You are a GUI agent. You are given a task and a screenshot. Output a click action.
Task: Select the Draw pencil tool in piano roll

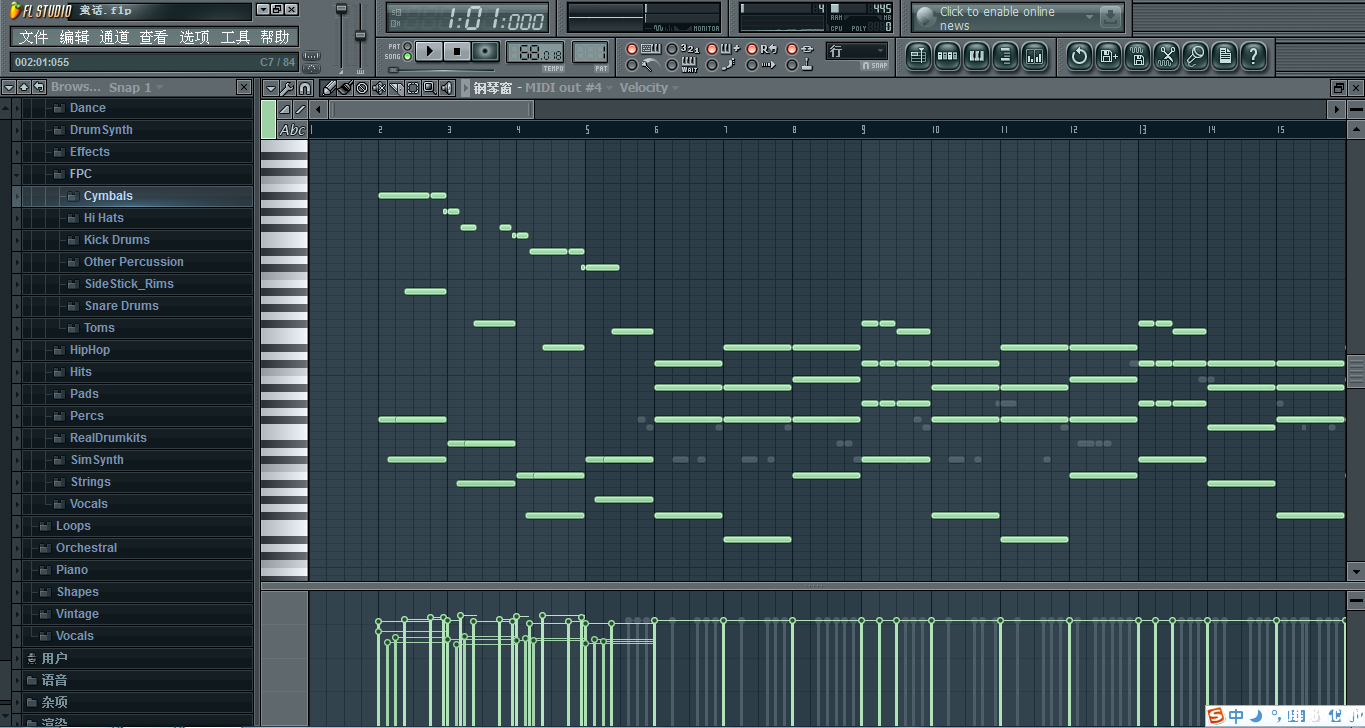pyautogui.click(x=328, y=88)
